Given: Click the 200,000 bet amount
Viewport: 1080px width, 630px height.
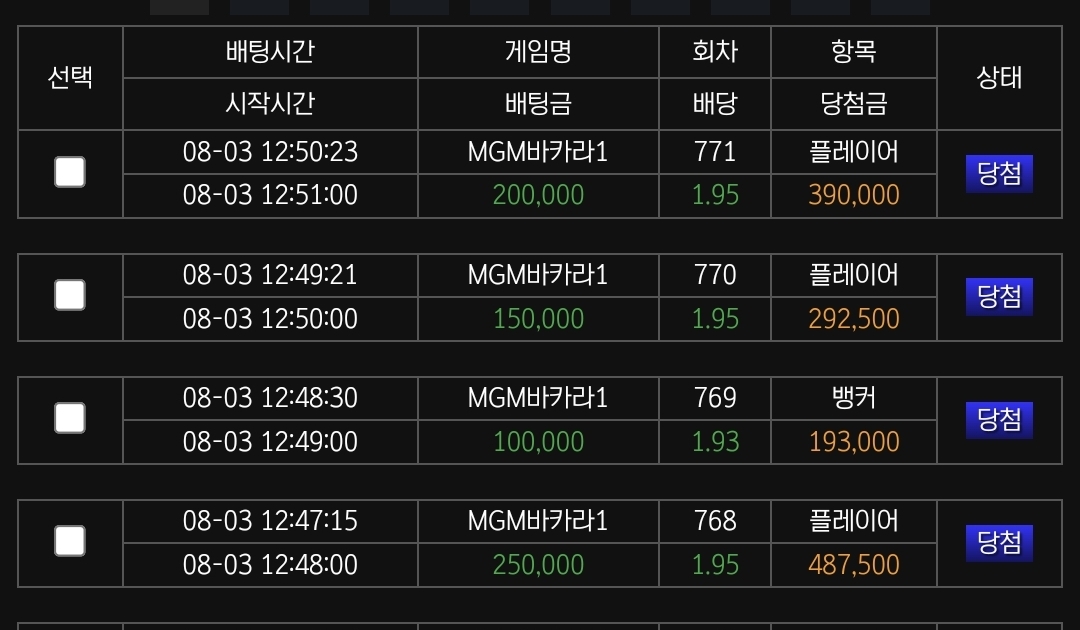Looking at the screenshot, I should click(x=538, y=195).
